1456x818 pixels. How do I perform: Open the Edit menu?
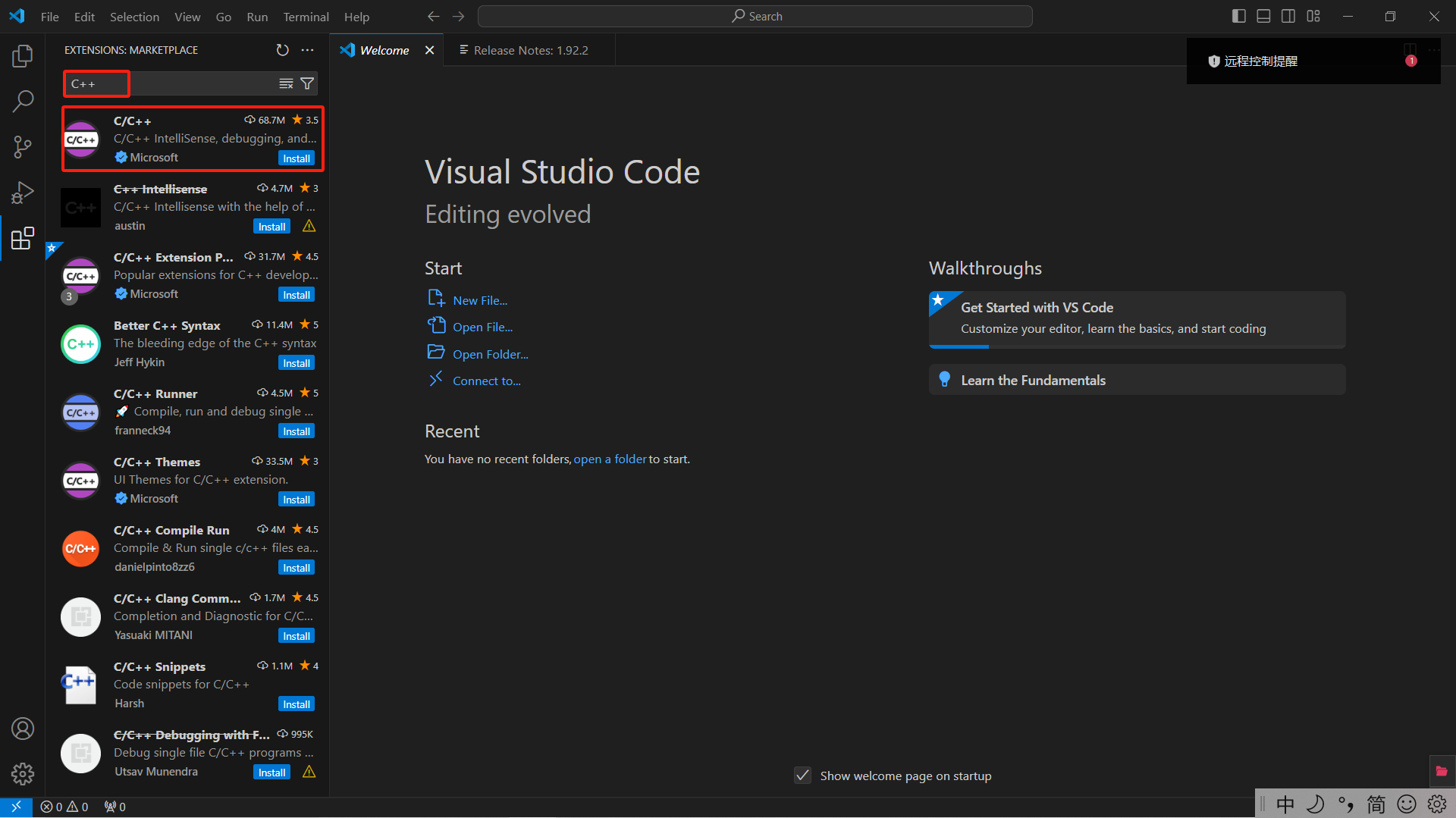84,17
